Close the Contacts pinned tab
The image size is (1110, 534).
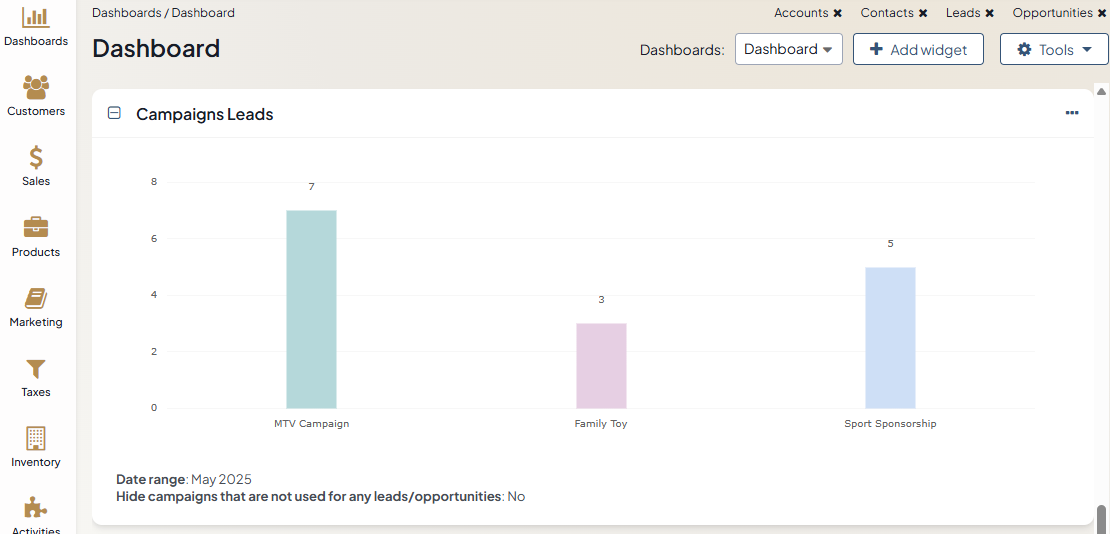[923, 14]
